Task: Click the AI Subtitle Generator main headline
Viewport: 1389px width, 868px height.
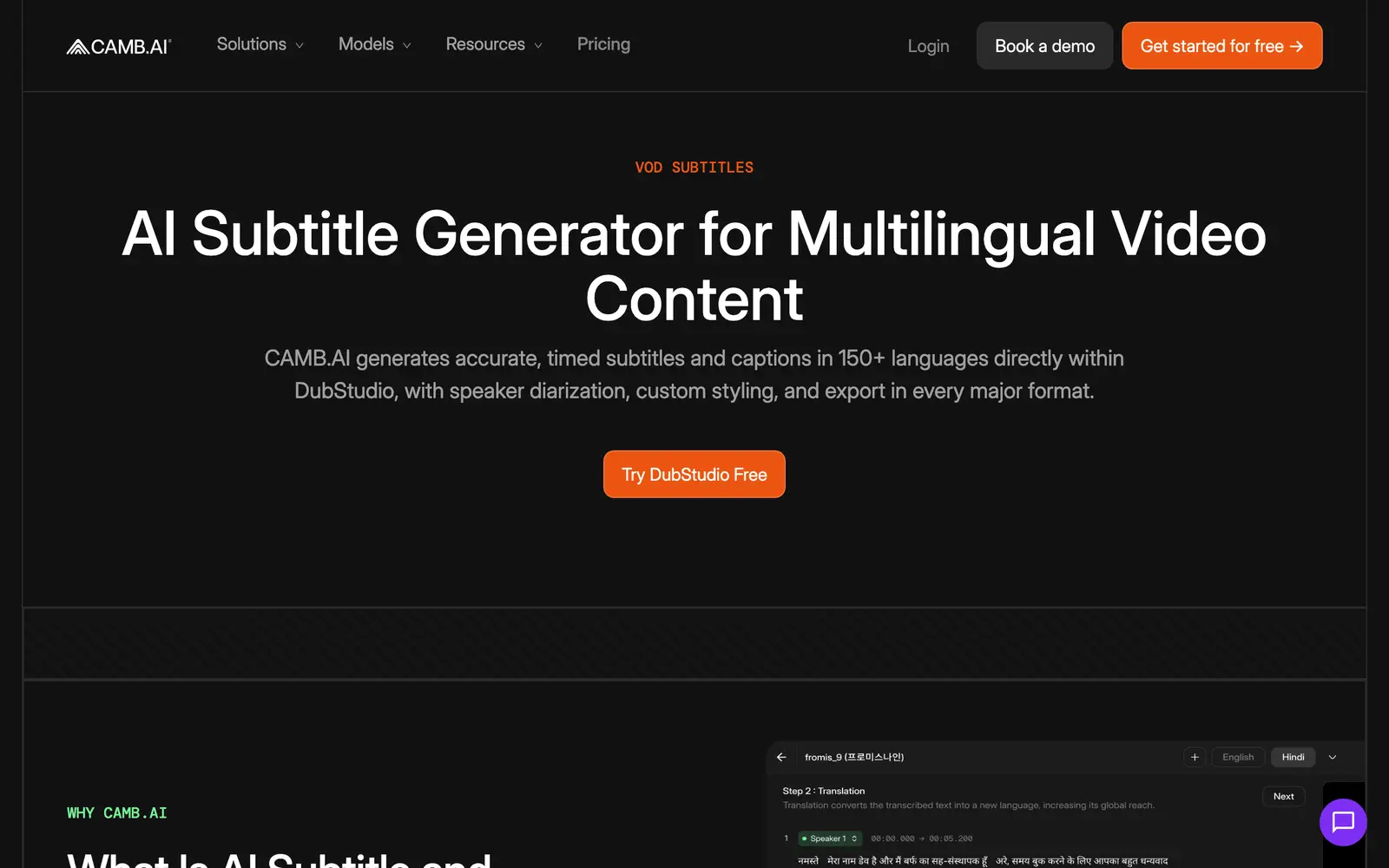Action: [x=694, y=266]
